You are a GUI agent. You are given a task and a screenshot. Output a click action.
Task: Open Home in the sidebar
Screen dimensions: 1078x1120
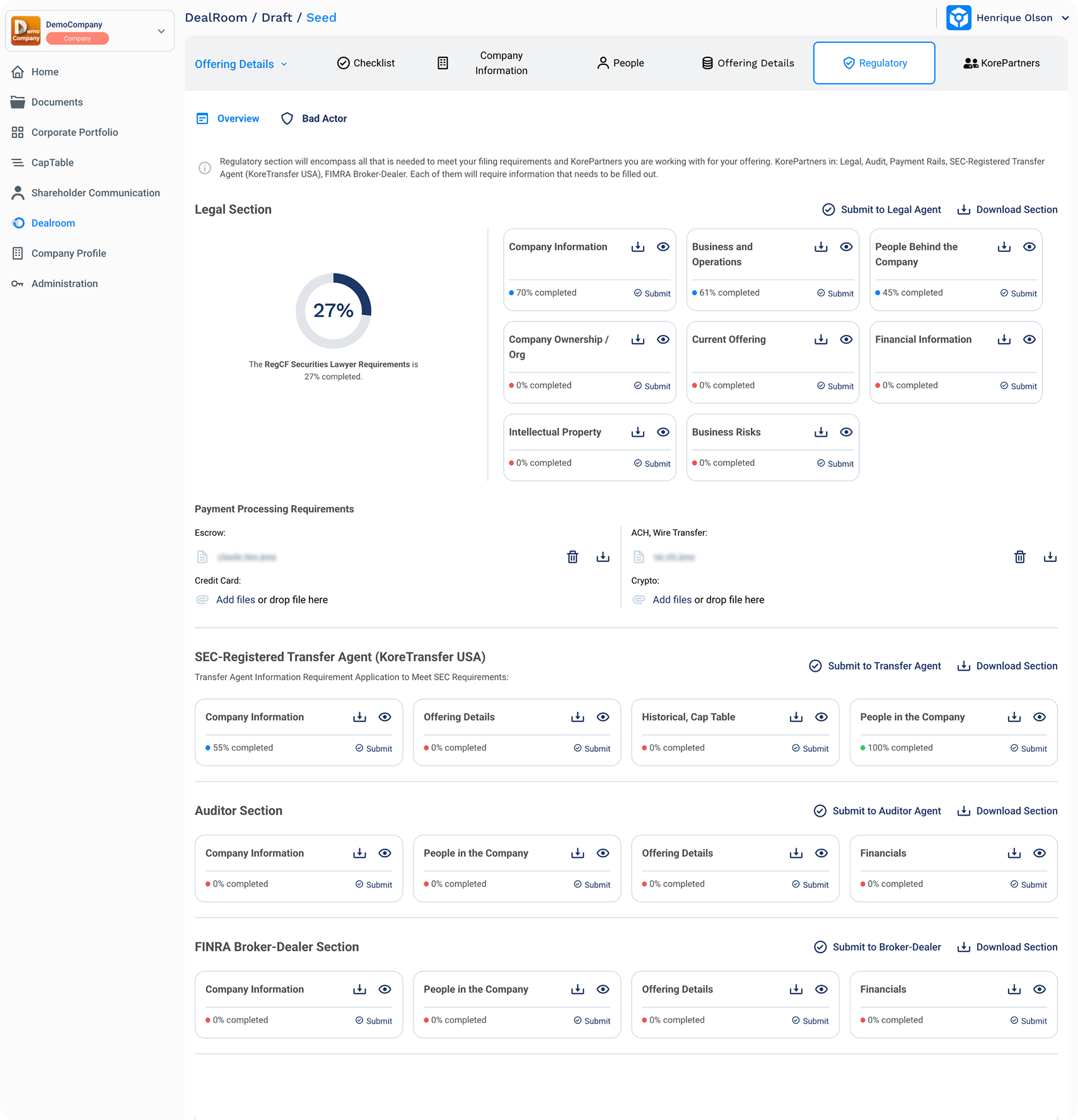(x=35, y=72)
